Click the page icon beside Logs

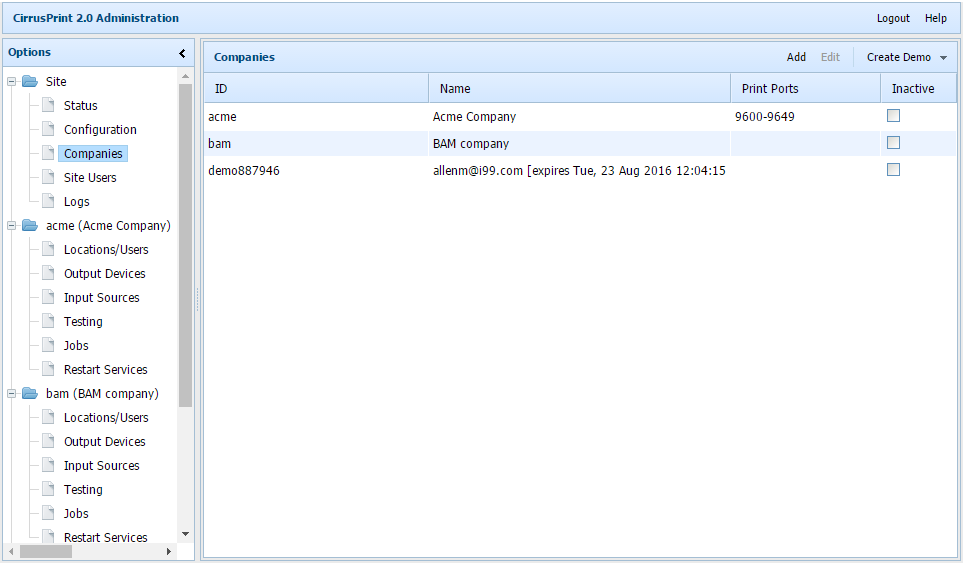click(x=48, y=202)
